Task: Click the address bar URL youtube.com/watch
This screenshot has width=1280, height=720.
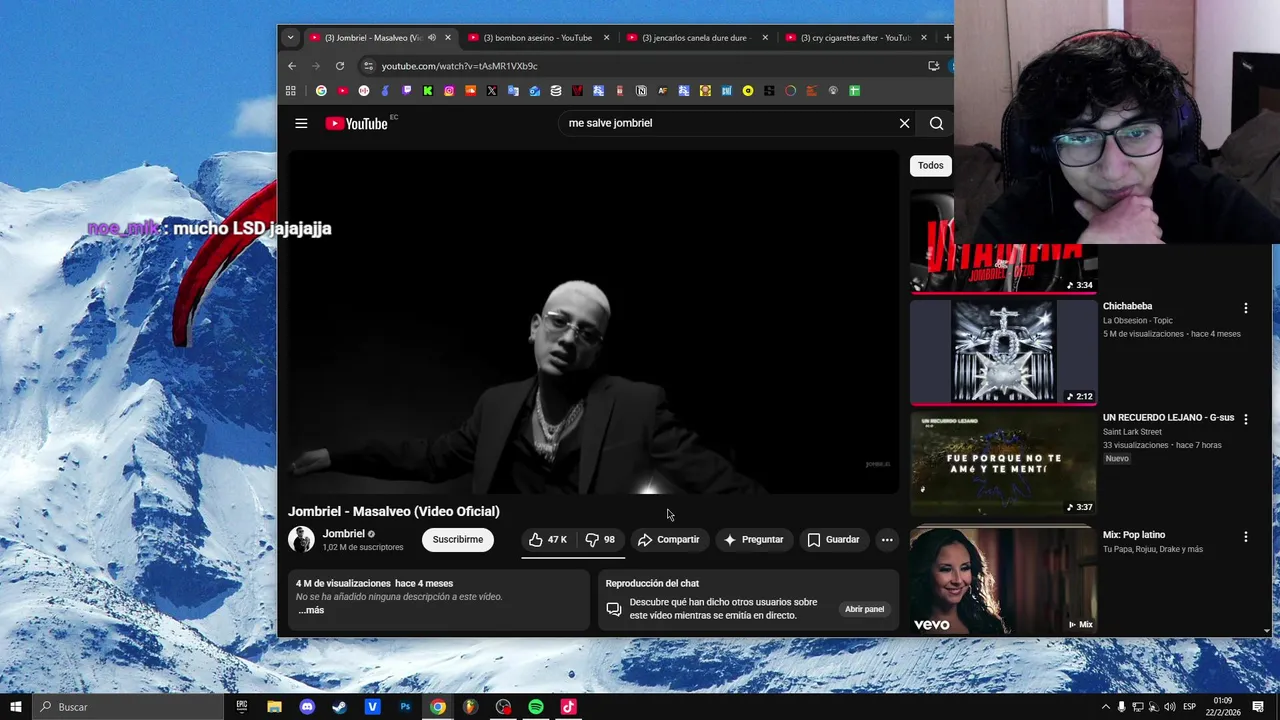Action: pos(459,66)
